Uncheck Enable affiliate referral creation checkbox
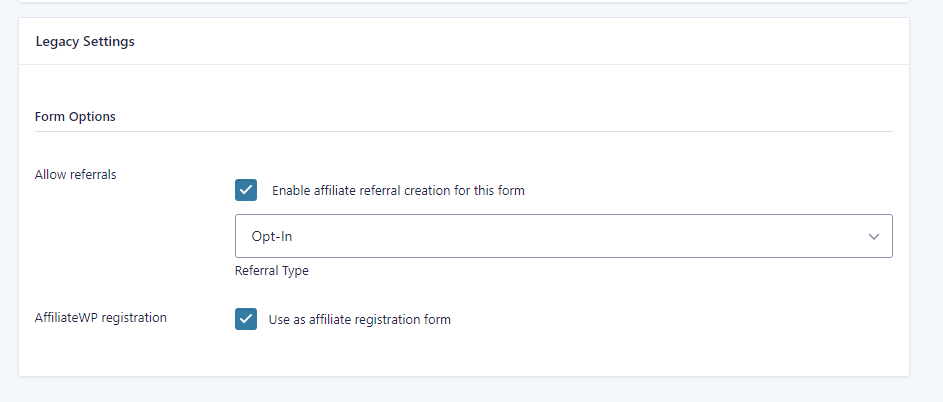The image size is (943, 402). [x=246, y=190]
